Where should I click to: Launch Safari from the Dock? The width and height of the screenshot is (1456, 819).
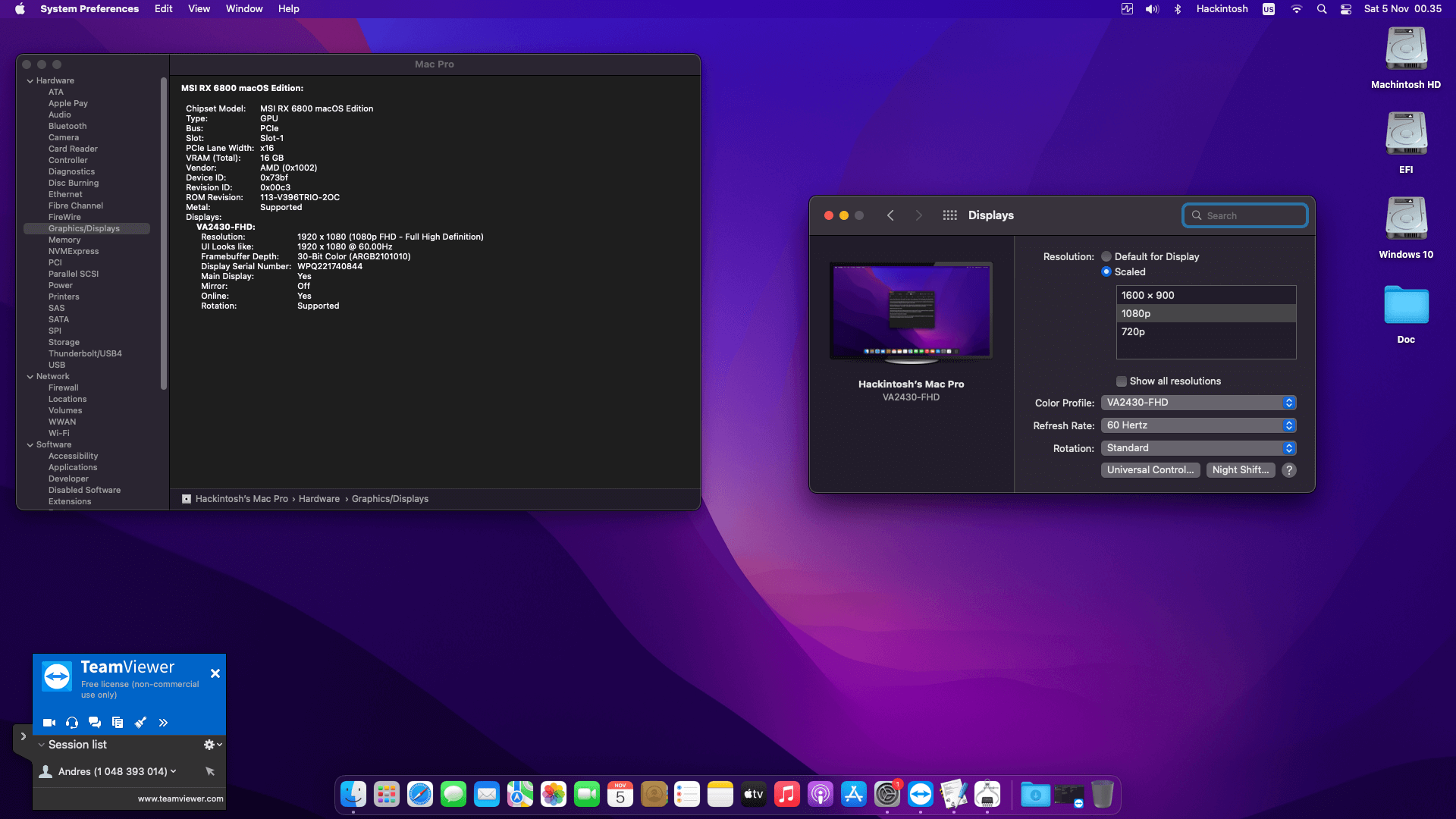point(420,794)
